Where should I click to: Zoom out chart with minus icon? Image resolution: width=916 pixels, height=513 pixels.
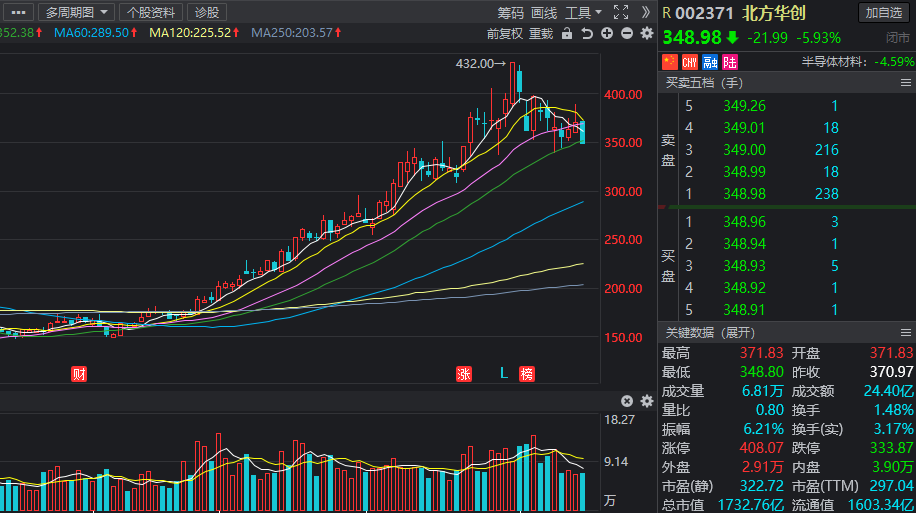point(627,33)
